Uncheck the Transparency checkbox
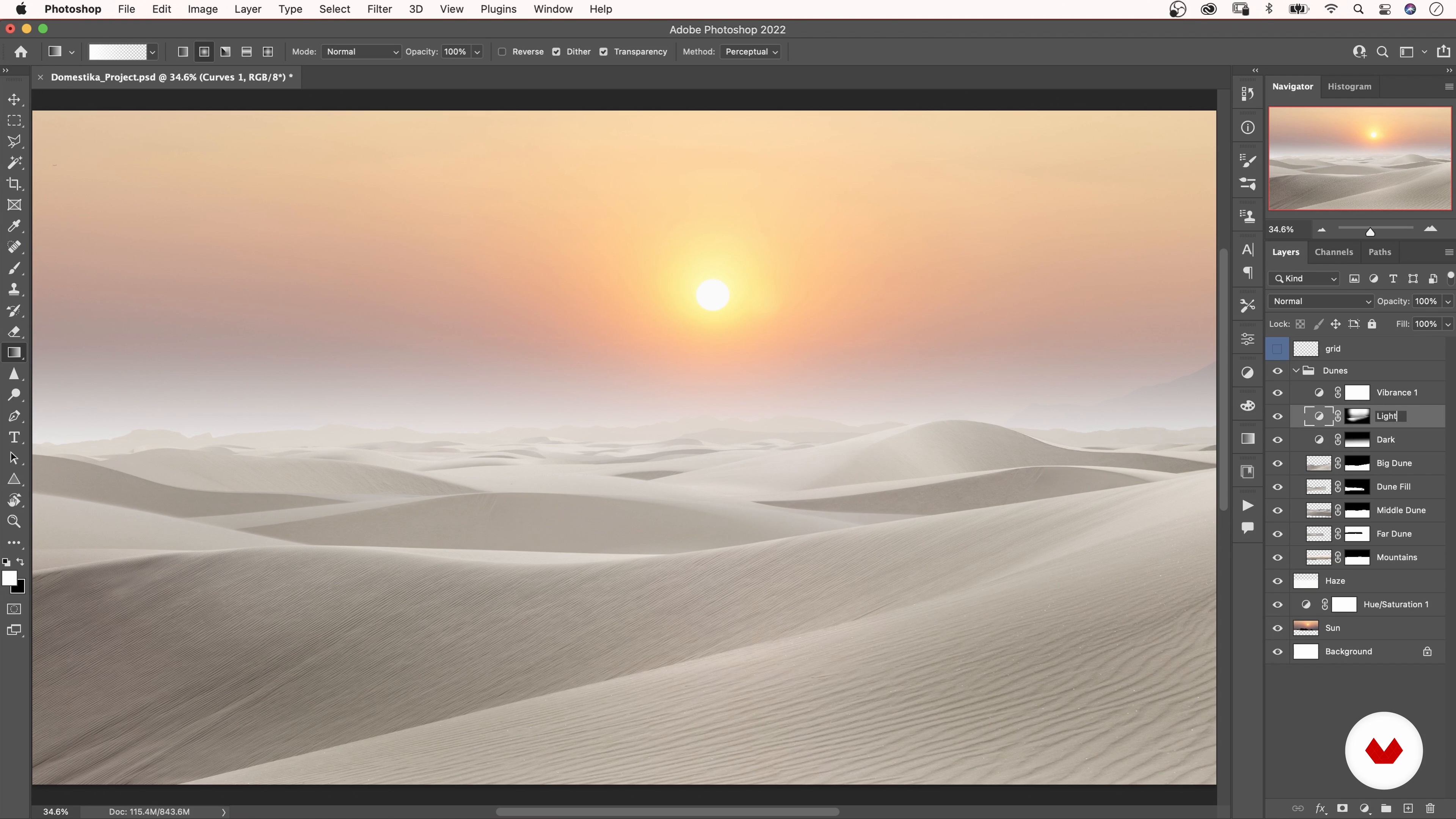Screen dimensions: 1456x819 click(604, 52)
